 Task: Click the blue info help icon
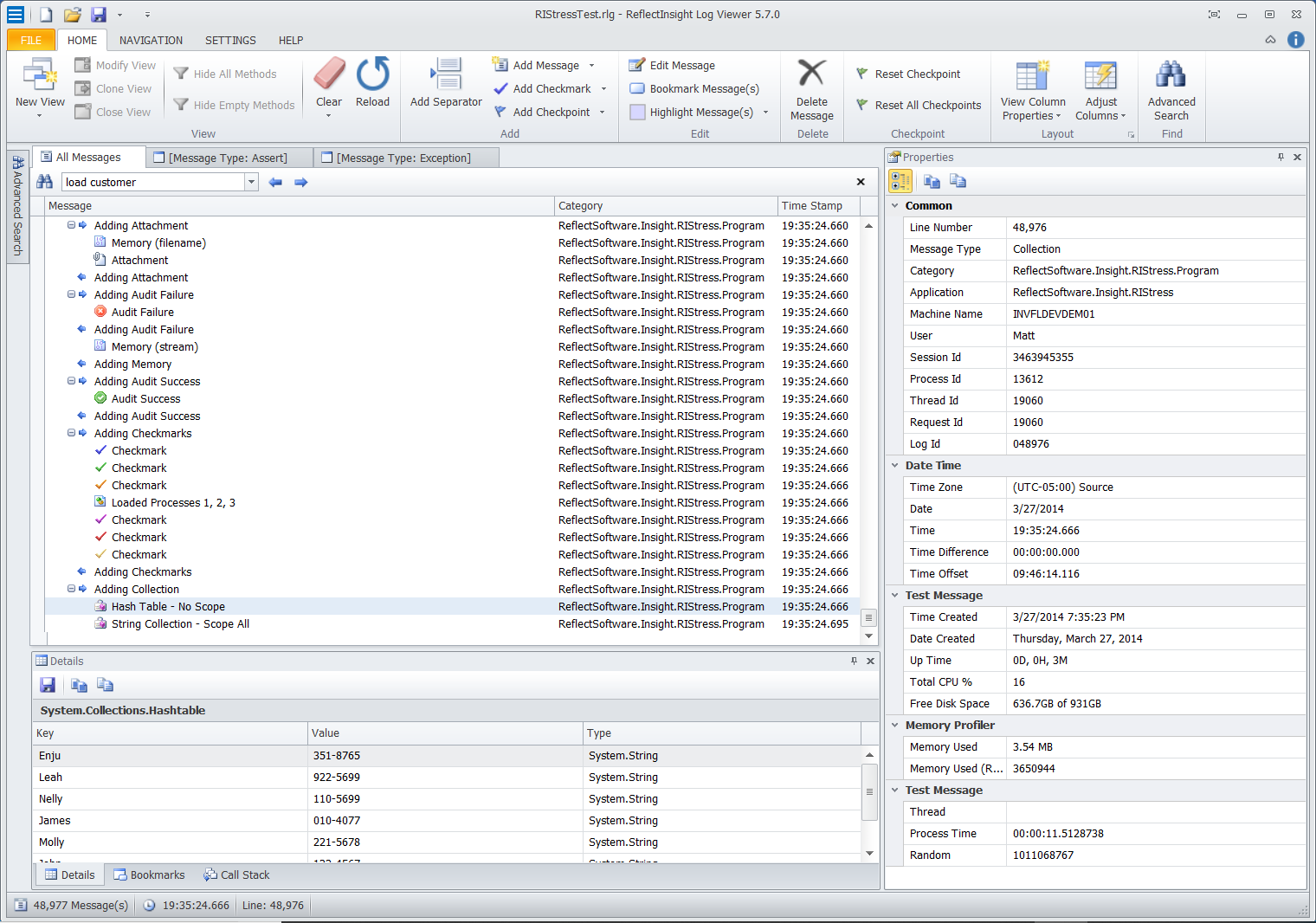(x=1295, y=40)
